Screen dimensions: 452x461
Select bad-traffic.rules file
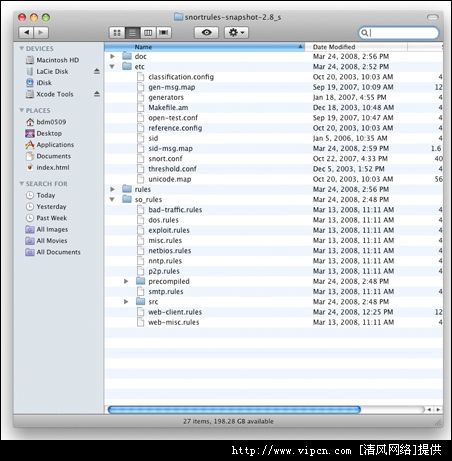tap(175, 210)
